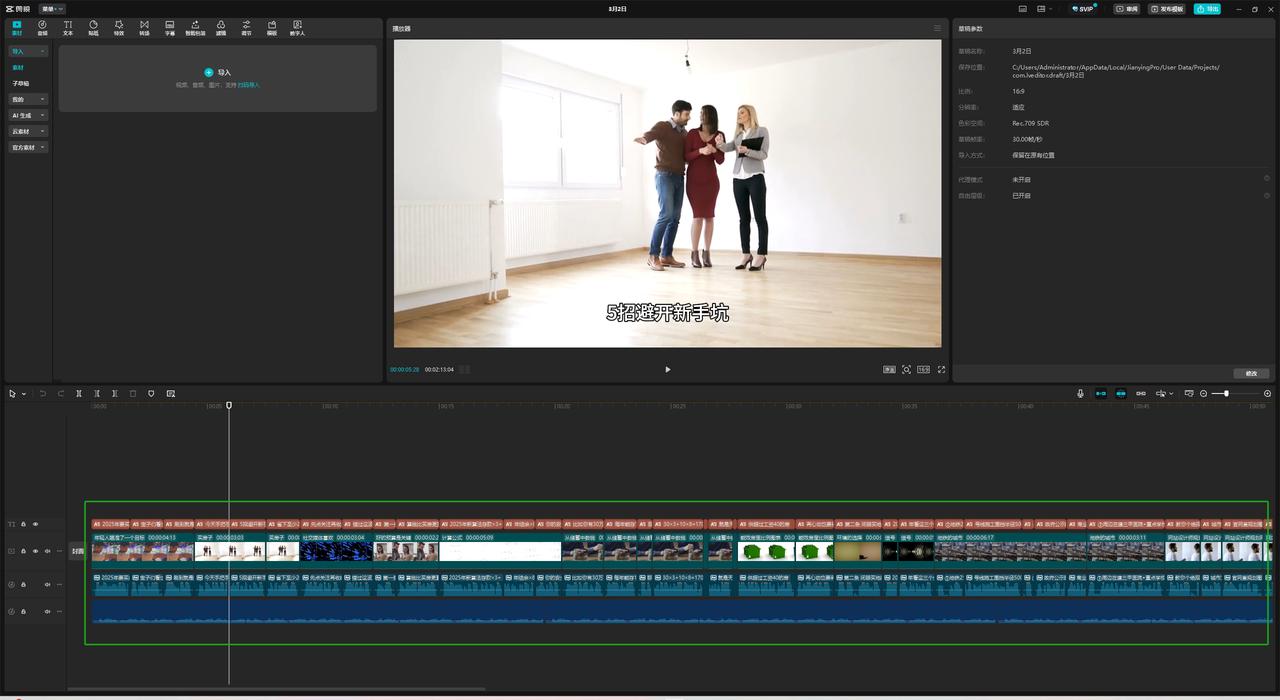The image size is (1280, 700).
Task: Click the 导出 export button
Action: [1207, 9]
